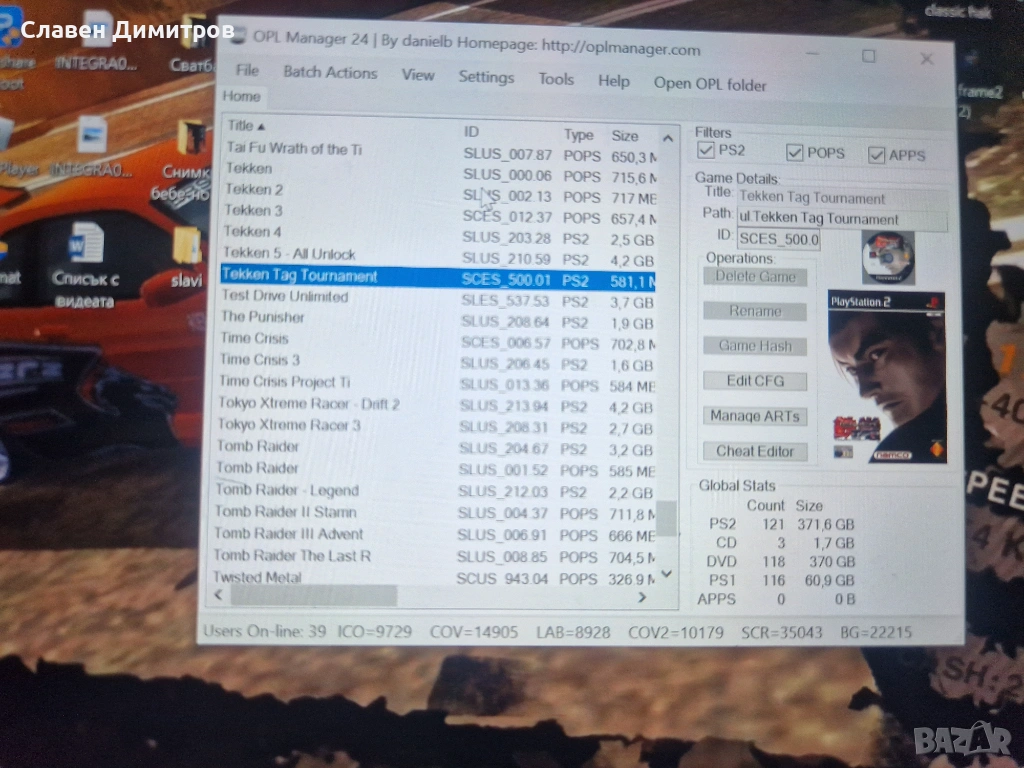The image size is (1024, 768).
Task: Select Tomb Raider The Last R row
Action: click(x=433, y=556)
